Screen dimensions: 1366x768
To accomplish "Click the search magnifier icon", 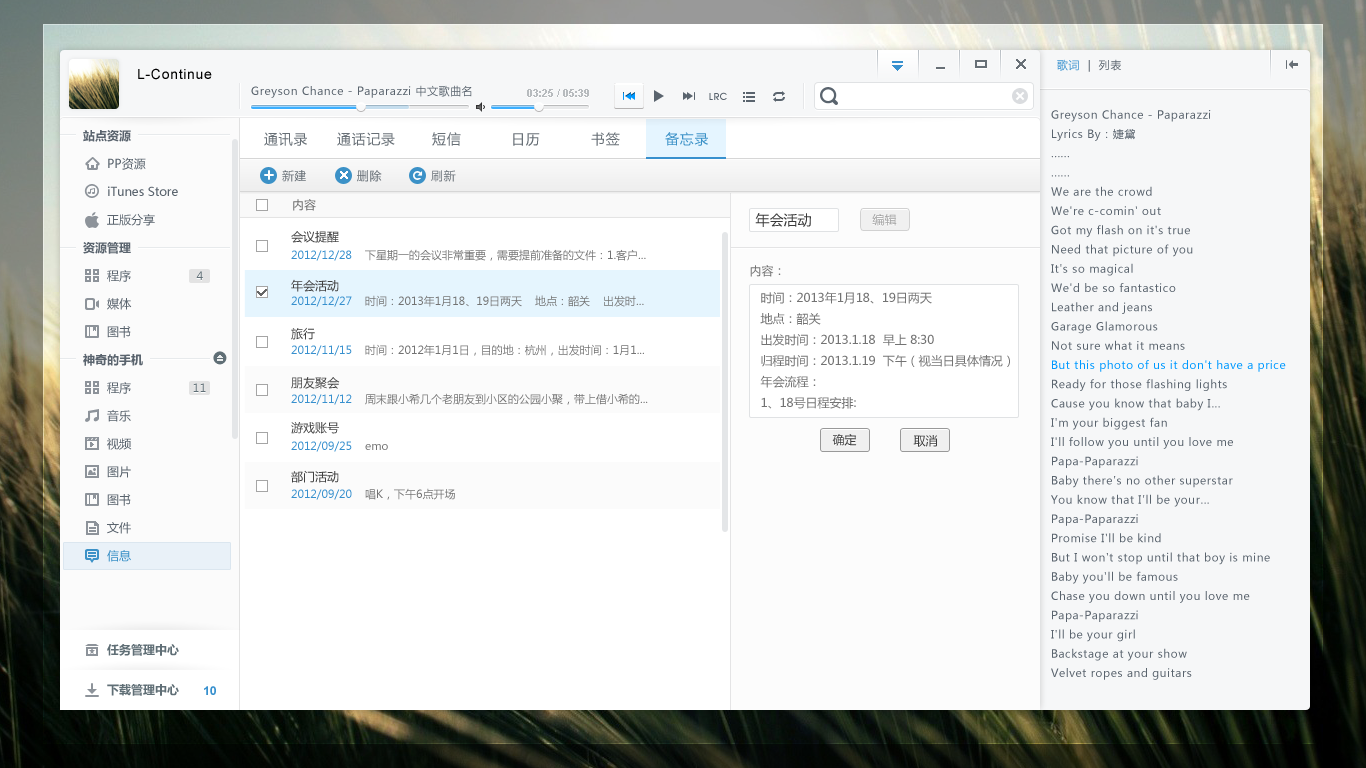I will pos(829,96).
